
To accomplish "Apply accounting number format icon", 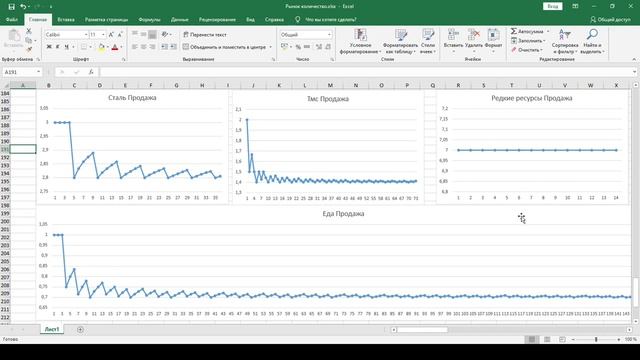I will [284, 47].
